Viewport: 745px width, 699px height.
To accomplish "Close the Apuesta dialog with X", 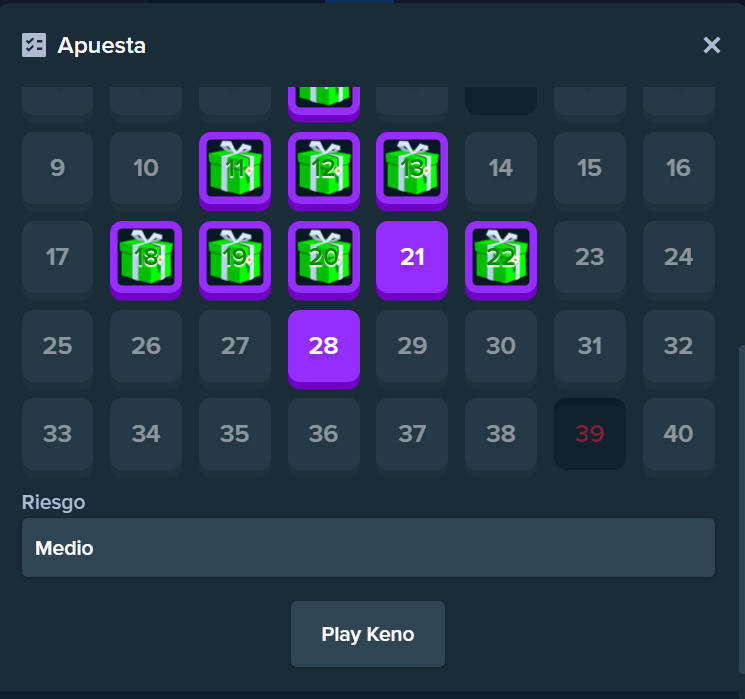I will 712,45.
